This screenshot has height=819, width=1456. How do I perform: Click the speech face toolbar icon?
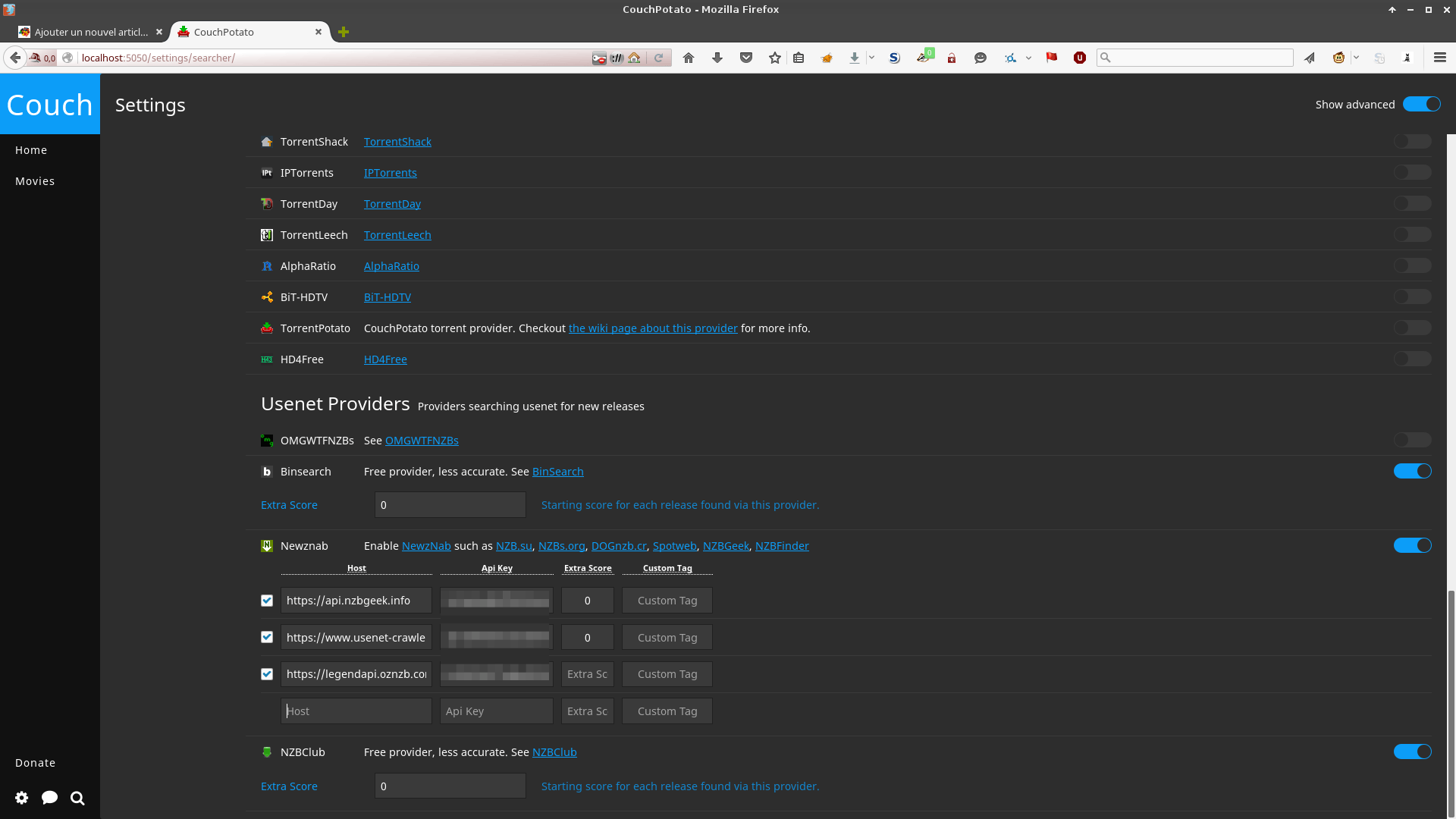click(981, 58)
